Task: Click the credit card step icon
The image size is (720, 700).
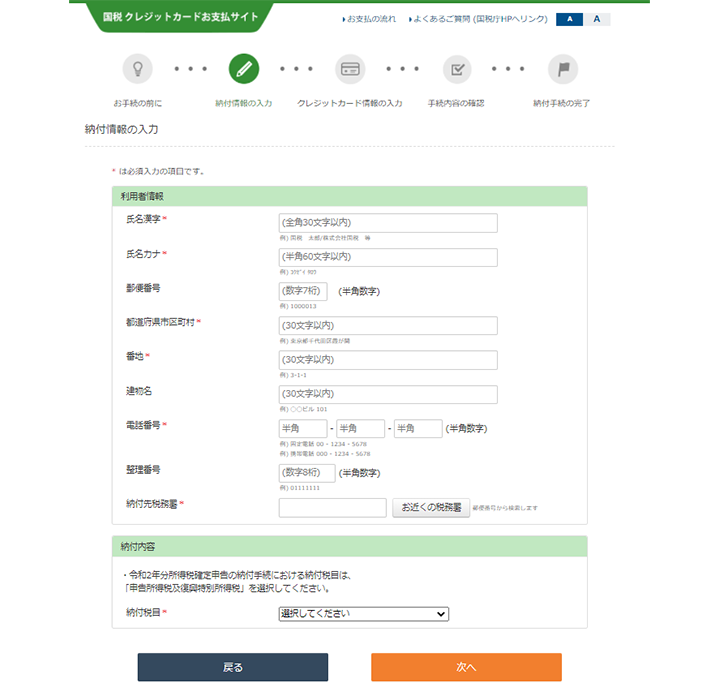Action: (350, 69)
